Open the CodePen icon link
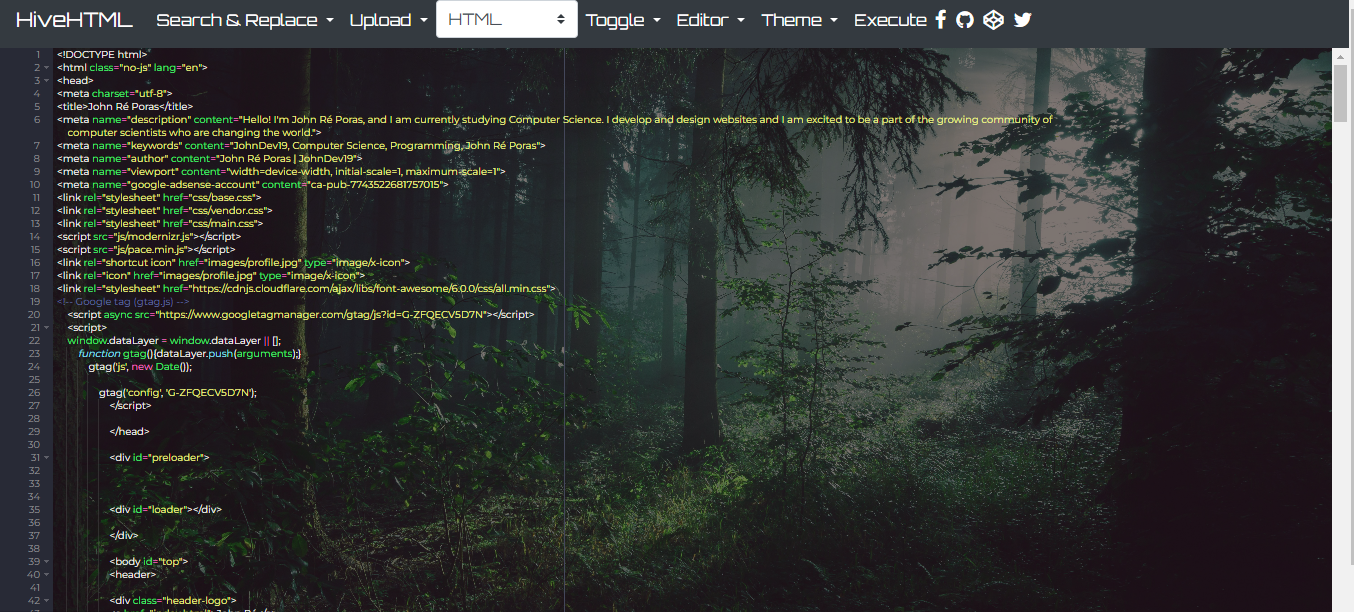 (x=993, y=20)
